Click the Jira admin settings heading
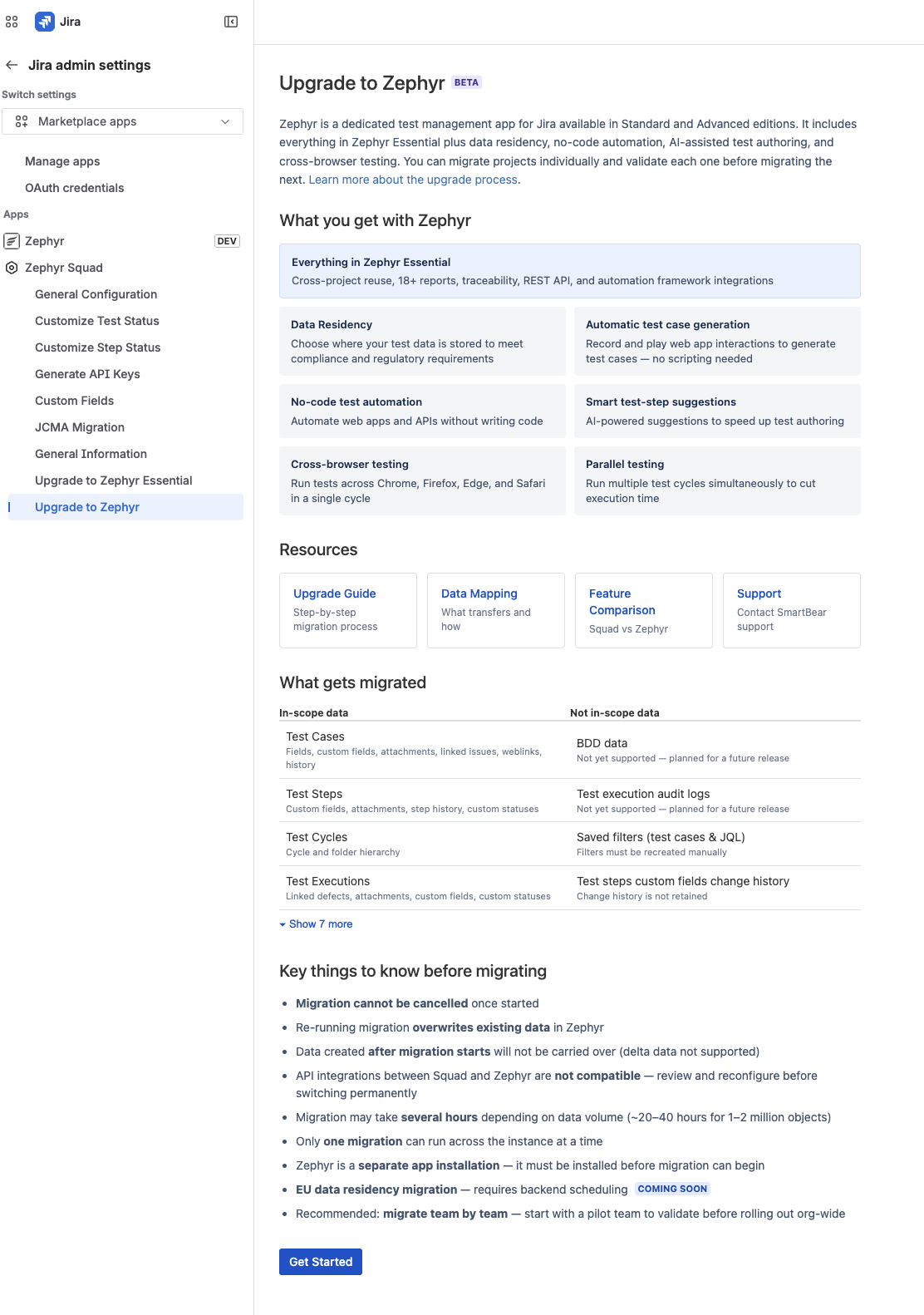 [90, 65]
